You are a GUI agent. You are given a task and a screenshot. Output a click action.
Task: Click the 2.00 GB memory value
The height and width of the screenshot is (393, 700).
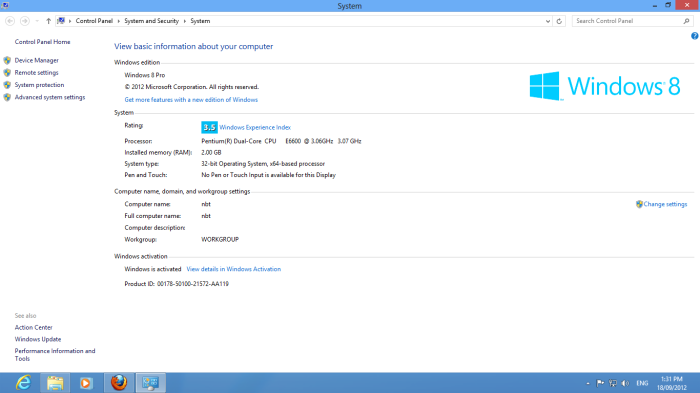(x=211, y=152)
